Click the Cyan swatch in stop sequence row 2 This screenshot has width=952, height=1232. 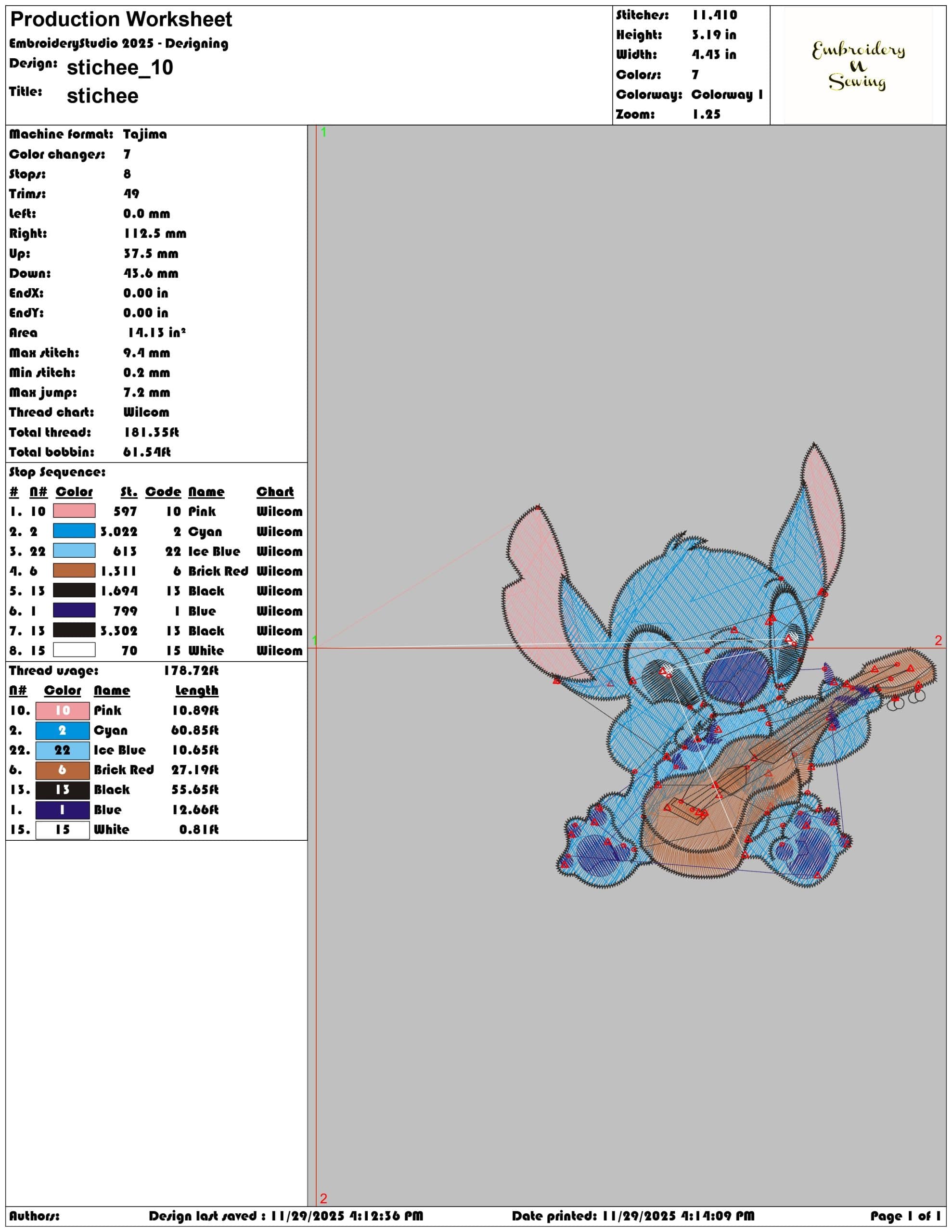coord(74,531)
